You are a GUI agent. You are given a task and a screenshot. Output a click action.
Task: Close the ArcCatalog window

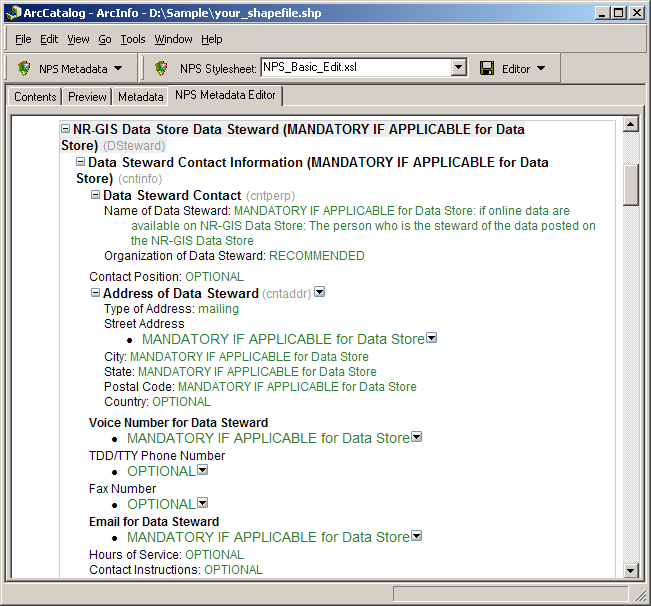637,13
